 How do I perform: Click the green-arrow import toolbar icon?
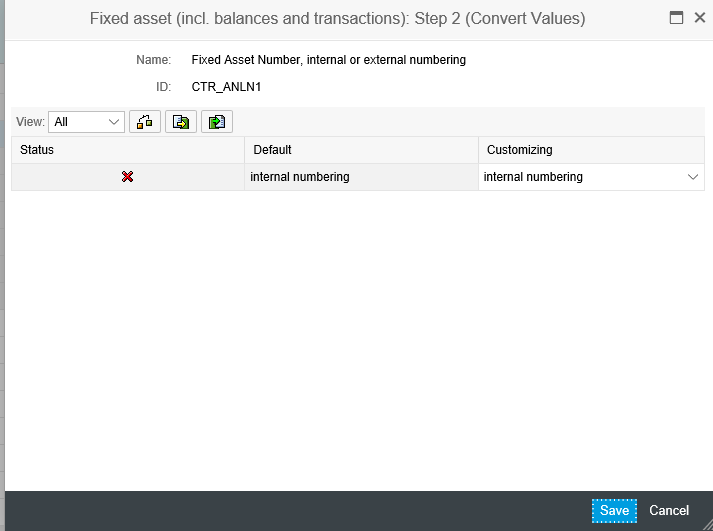(x=216, y=122)
